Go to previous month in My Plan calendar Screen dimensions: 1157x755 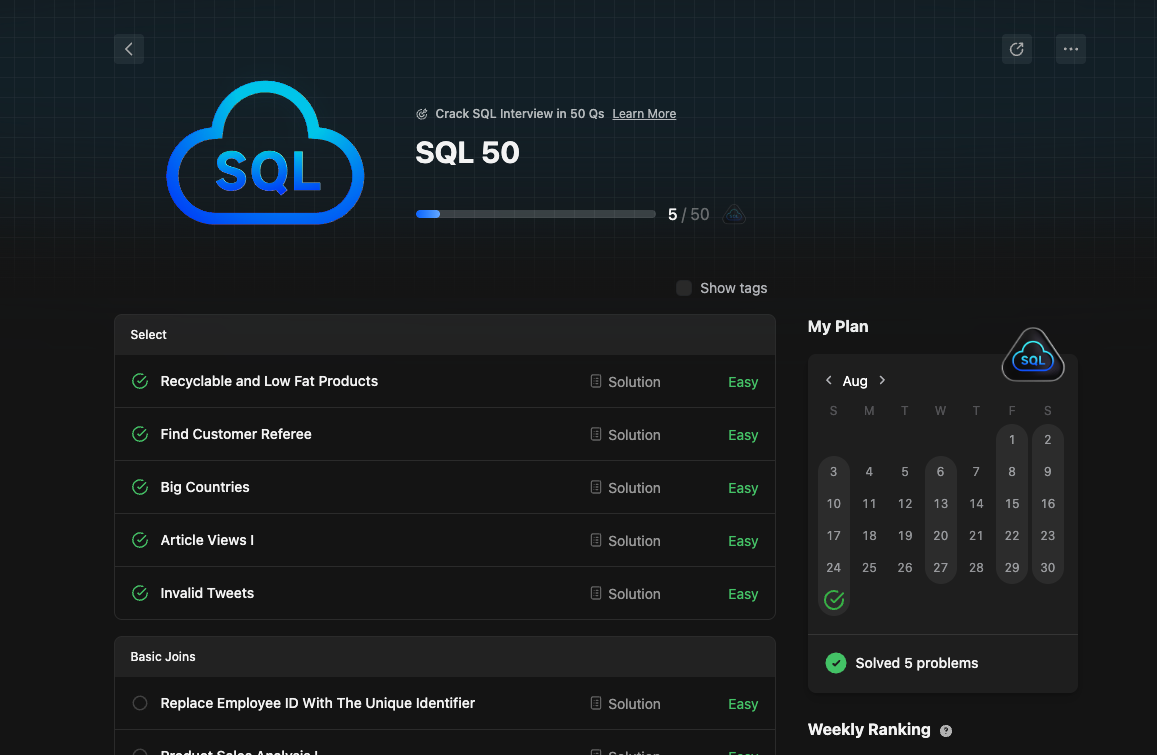coord(829,380)
